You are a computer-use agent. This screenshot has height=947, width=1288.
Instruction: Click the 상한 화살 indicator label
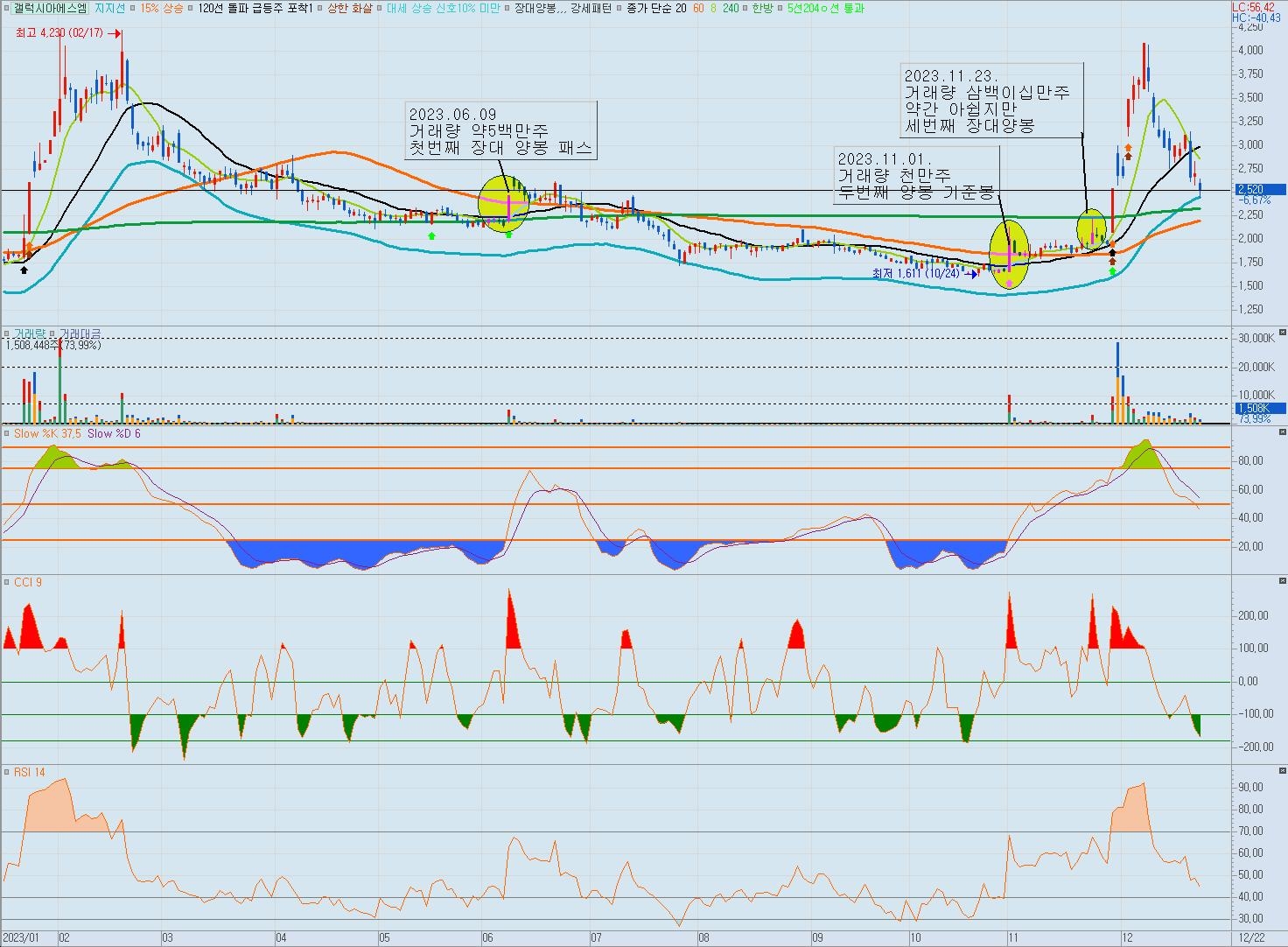point(349,8)
